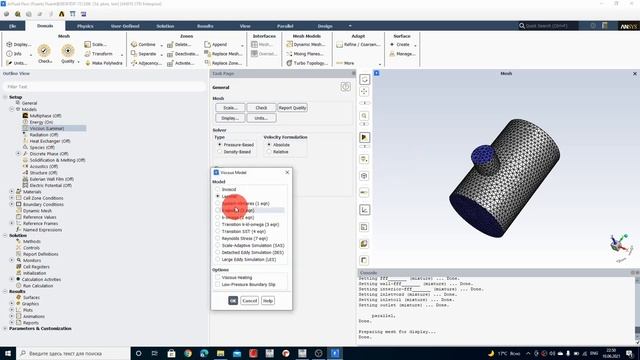Open the View ribbon tab

pyautogui.click(x=245, y=26)
